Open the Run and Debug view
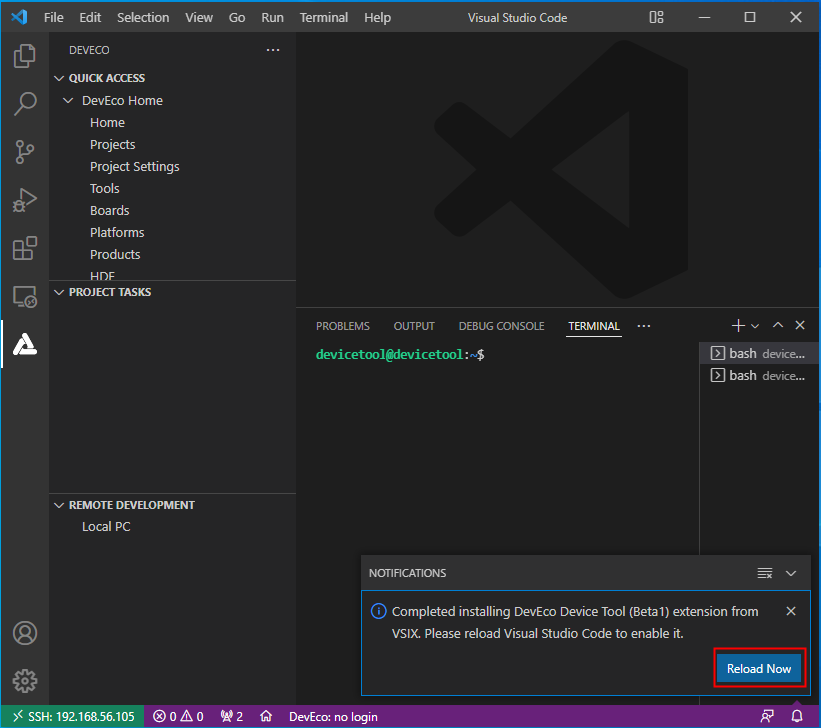 pos(25,200)
